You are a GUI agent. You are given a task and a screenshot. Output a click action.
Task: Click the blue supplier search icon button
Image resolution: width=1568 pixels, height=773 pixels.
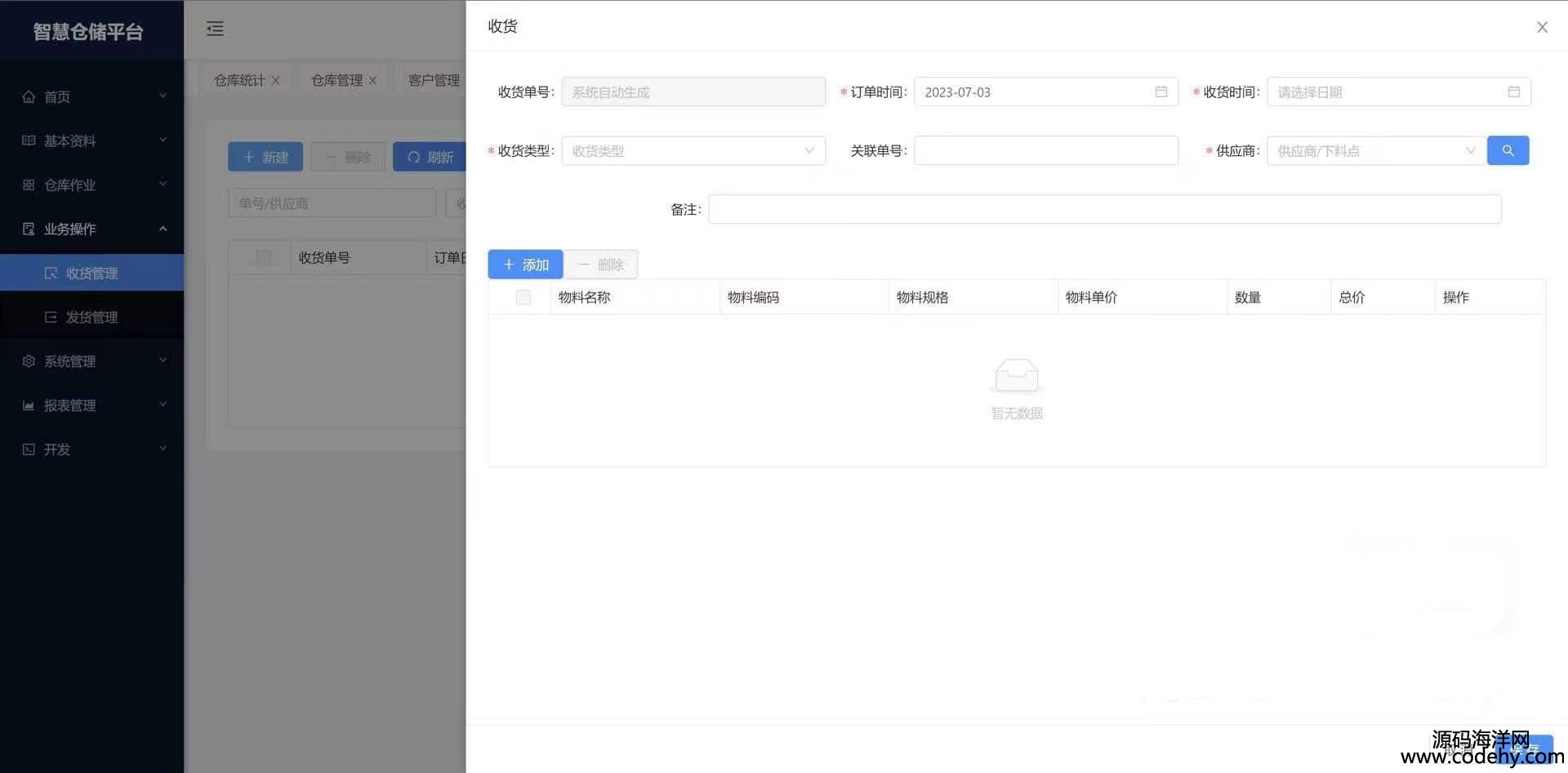[x=1508, y=150]
